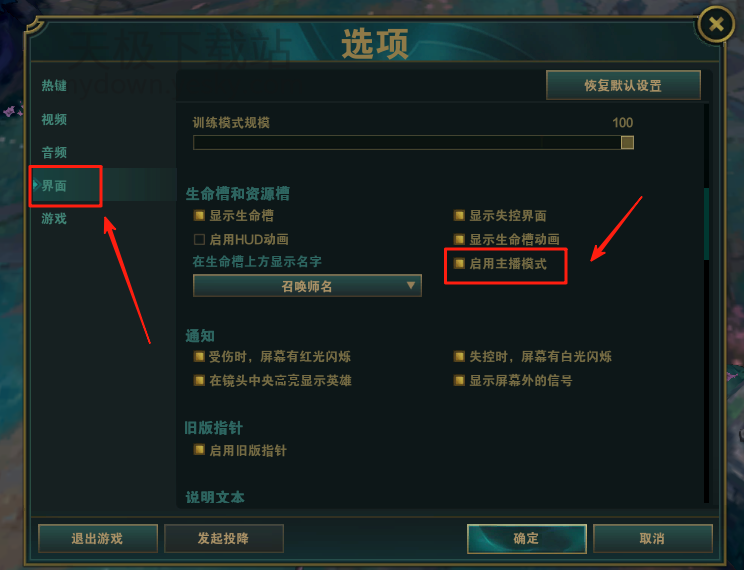Enable the 启用HUD动画 checkbox
The width and height of the screenshot is (744, 570).
pyautogui.click(x=199, y=240)
